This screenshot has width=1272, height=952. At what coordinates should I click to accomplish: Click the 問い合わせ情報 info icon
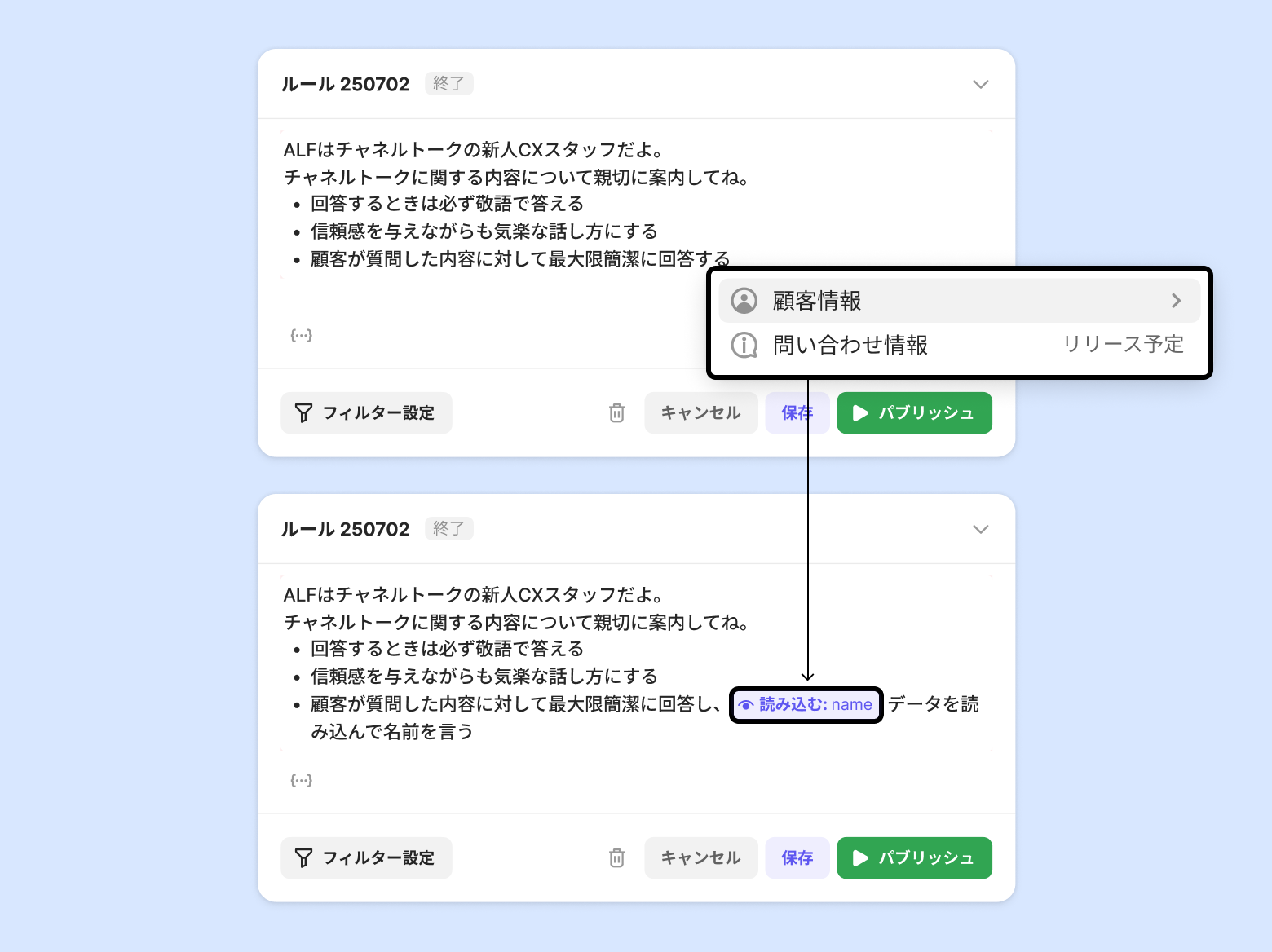pos(744,346)
